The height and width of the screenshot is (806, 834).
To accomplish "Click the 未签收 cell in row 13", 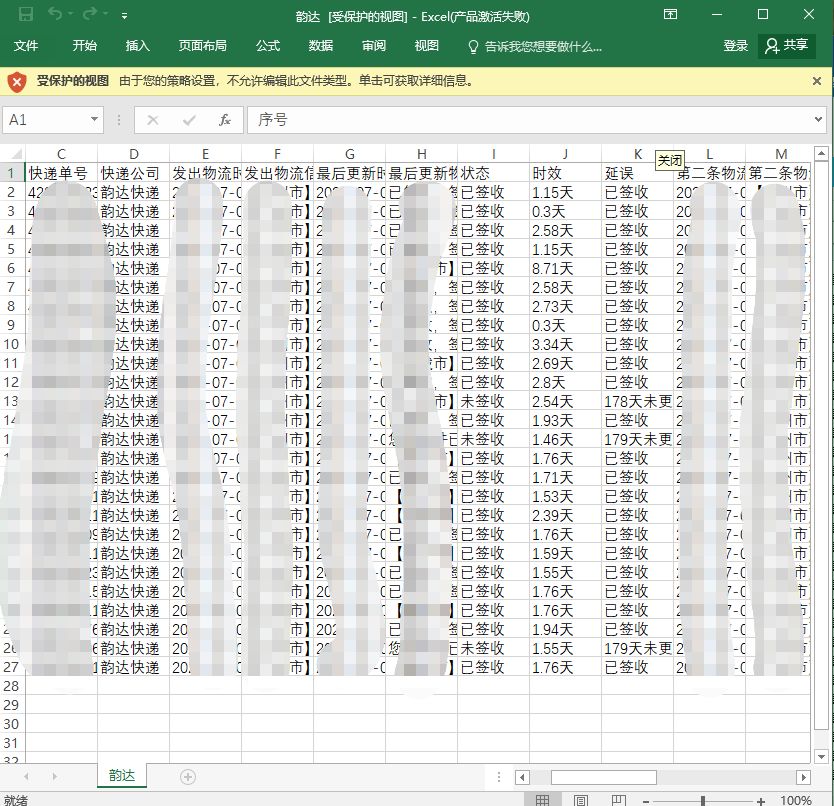I will (x=494, y=401).
